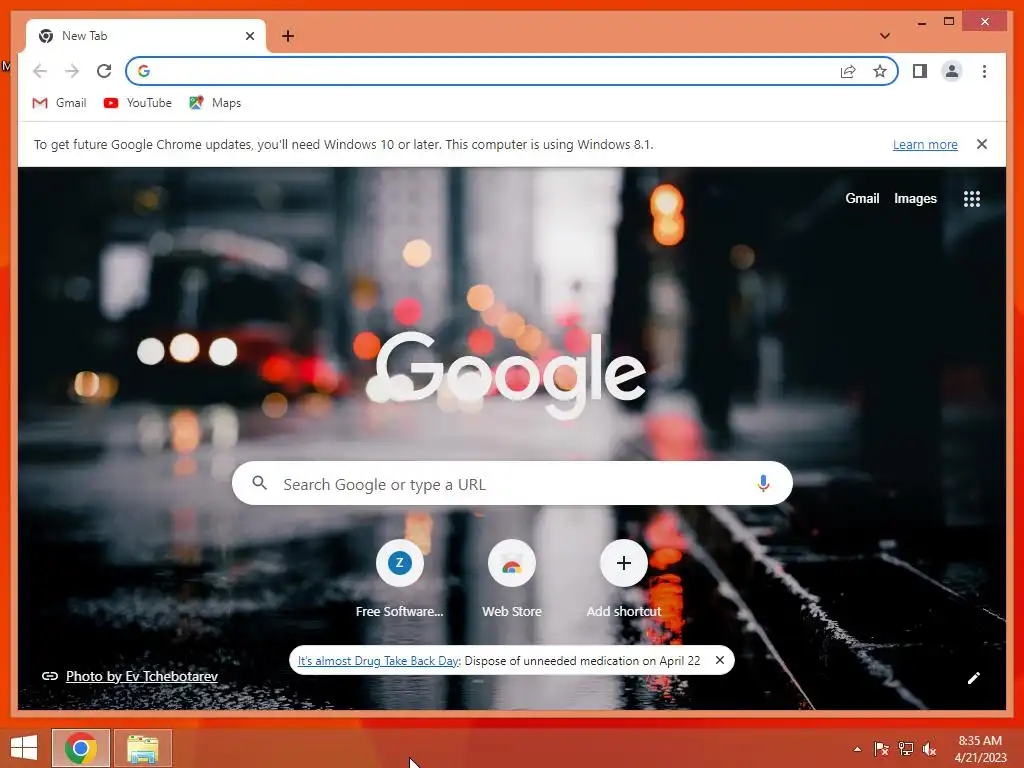Open Chrome's three-dot menu
This screenshot has height=768, width=1024.
coord(984,71)
